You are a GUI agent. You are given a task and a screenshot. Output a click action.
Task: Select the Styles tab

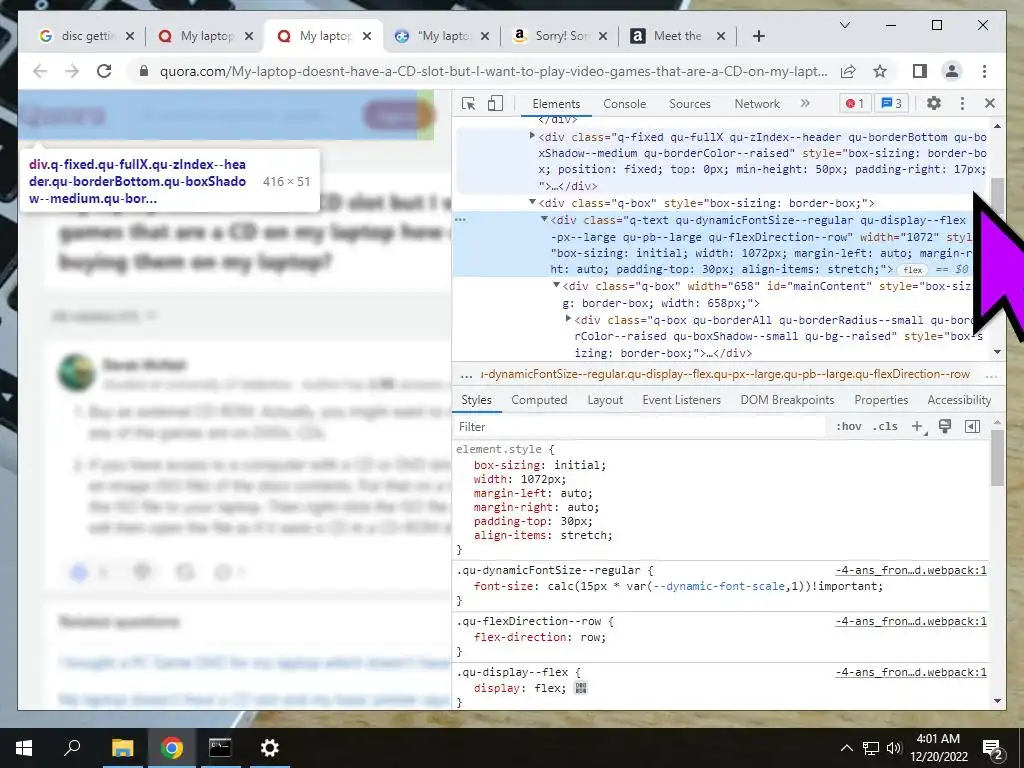pos(476,400)
